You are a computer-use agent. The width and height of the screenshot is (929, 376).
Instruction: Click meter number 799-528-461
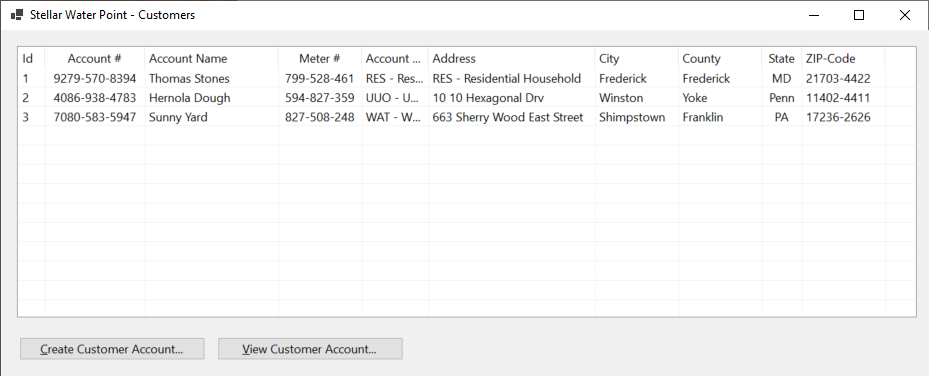pyautogui.click(x=319, y=78)
